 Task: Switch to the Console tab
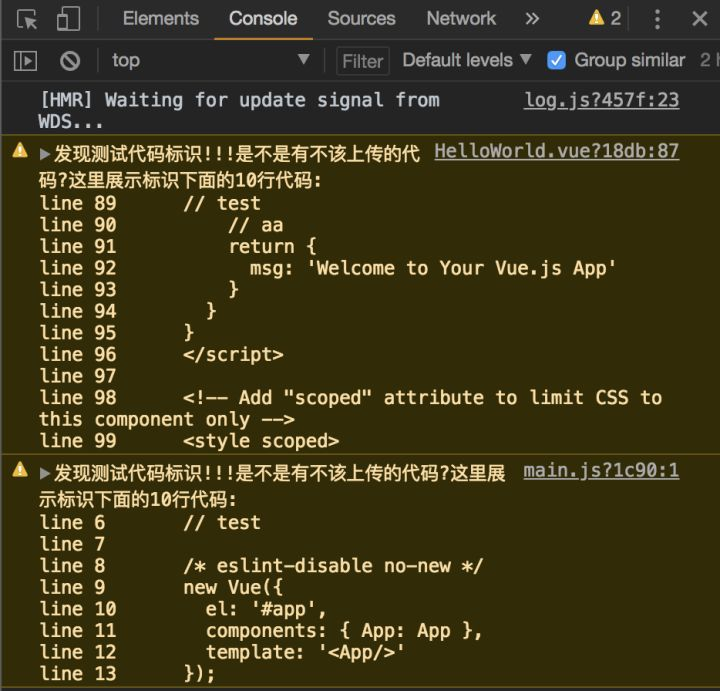click(x=263, y=19)
